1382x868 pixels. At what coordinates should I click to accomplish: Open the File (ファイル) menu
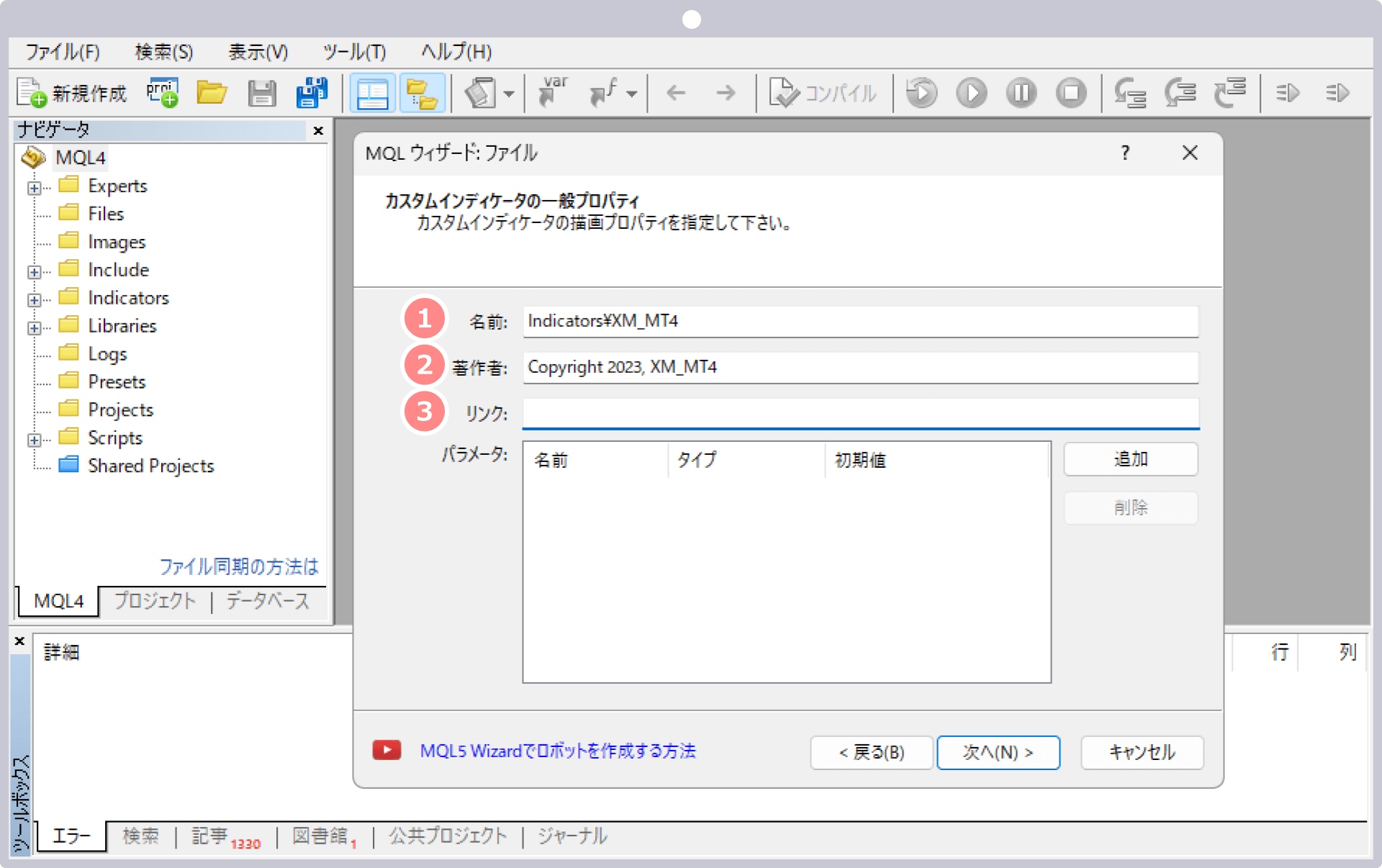pyautogui.click(x=63, y=52)
